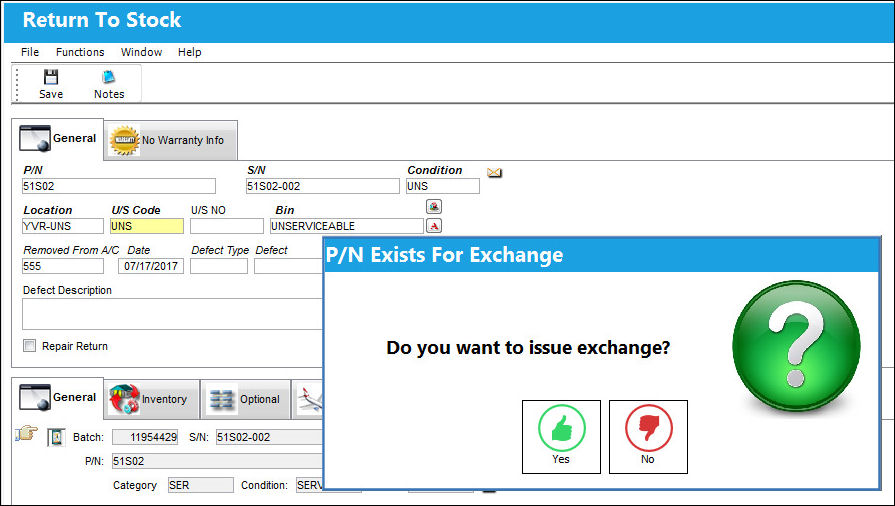The width and height of the screenshot is (895, 506).
Task: Click the Category field SER
Action: 200,485
